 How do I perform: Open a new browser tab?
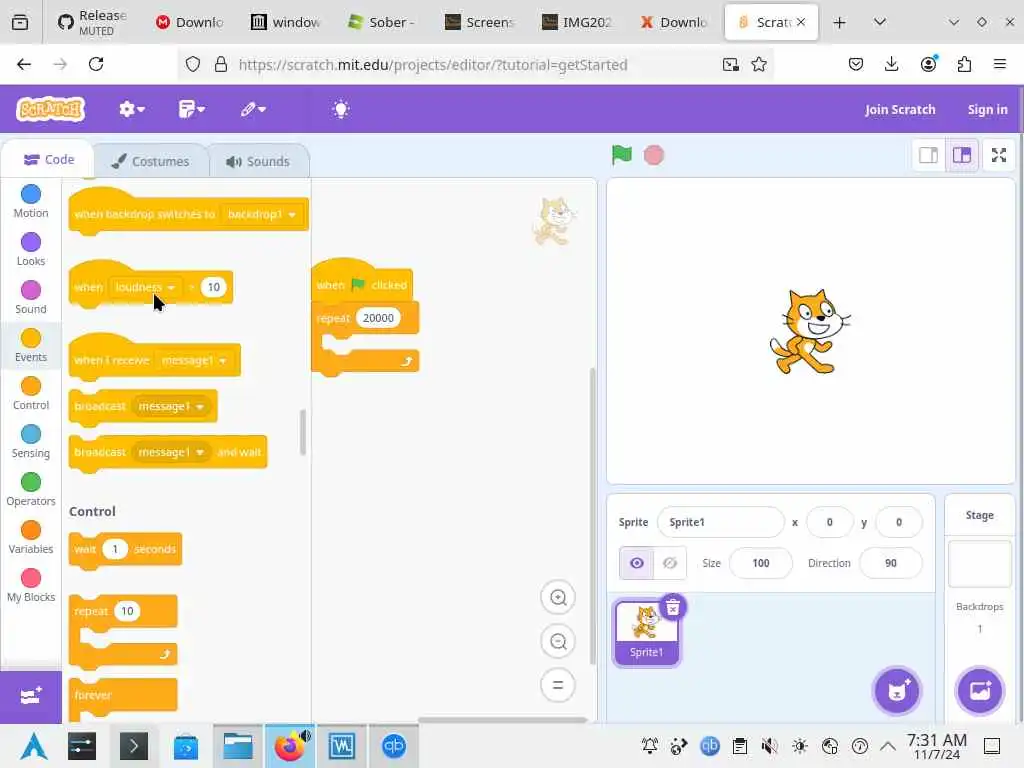(x=839, y=22)
